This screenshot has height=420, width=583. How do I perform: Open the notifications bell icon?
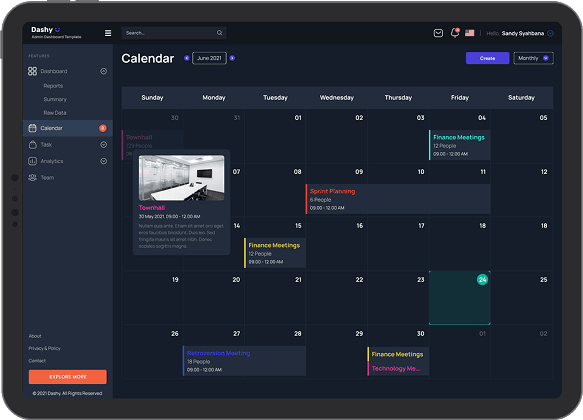[455, 33]
